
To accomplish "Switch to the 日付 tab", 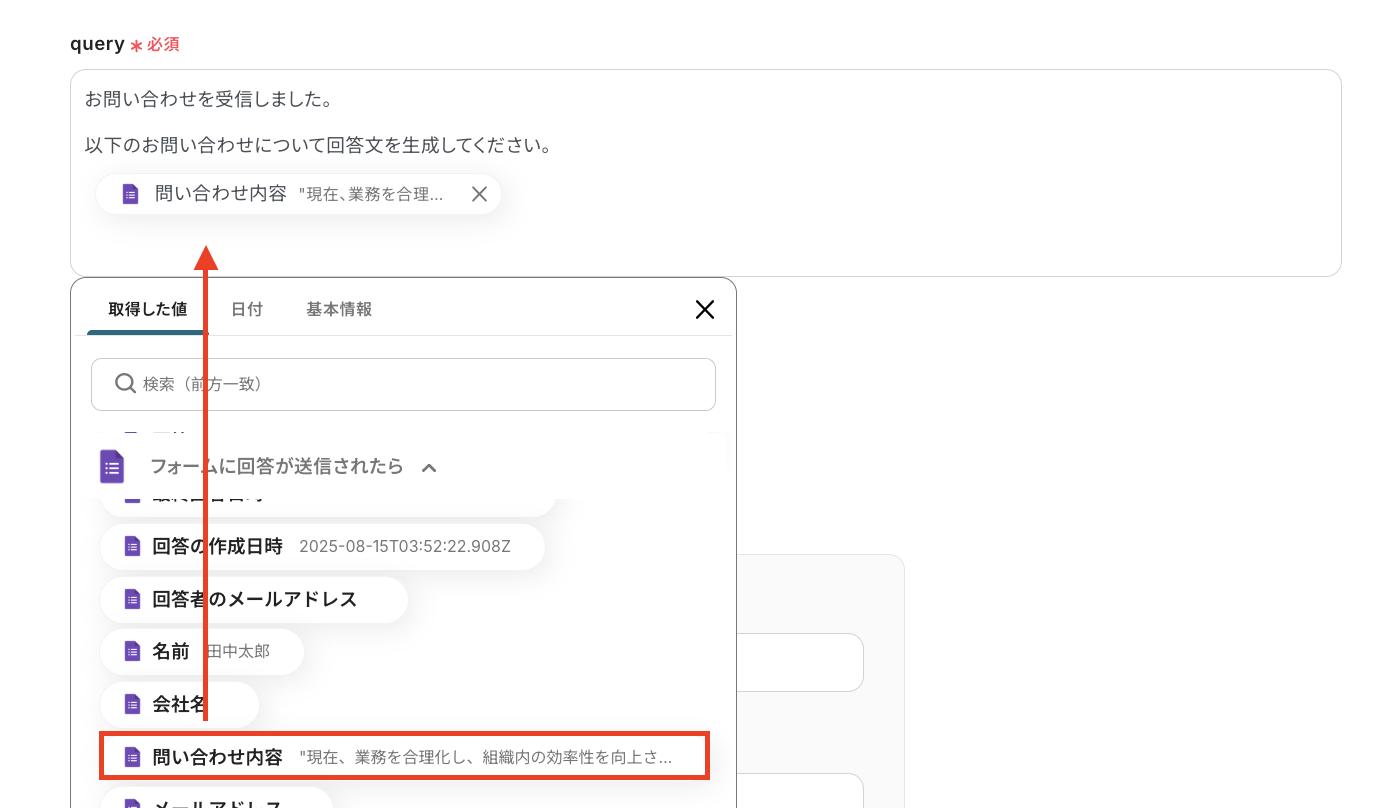I will tap(246, 309).
